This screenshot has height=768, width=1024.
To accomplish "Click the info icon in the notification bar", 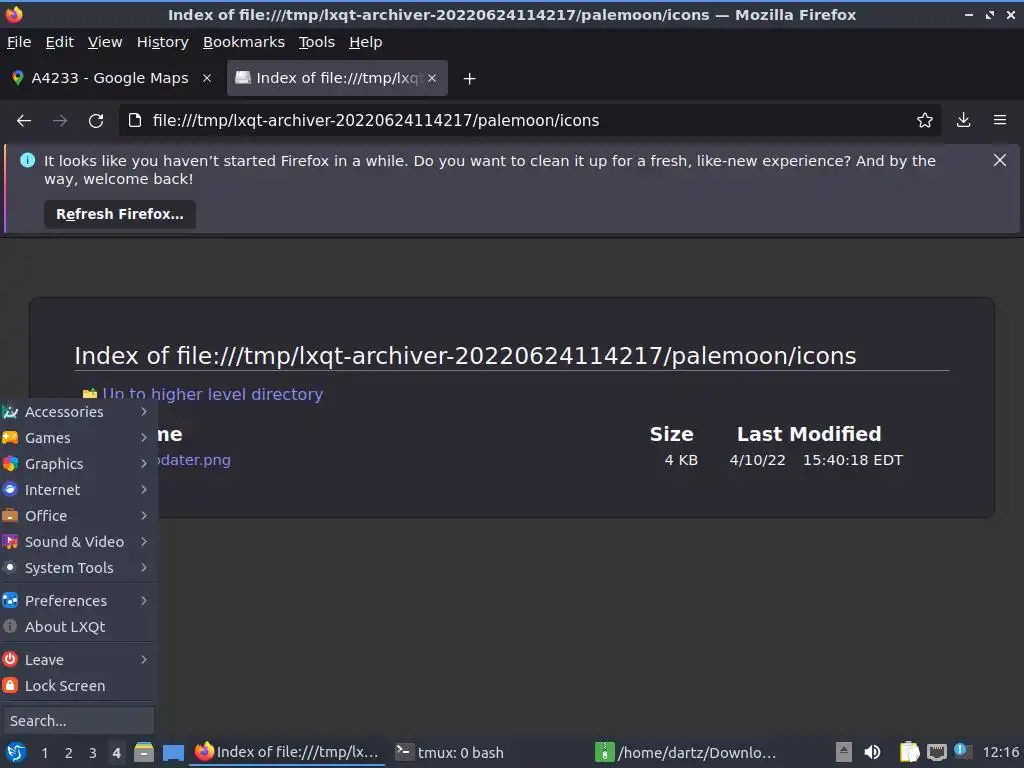I will coord(27,160).
